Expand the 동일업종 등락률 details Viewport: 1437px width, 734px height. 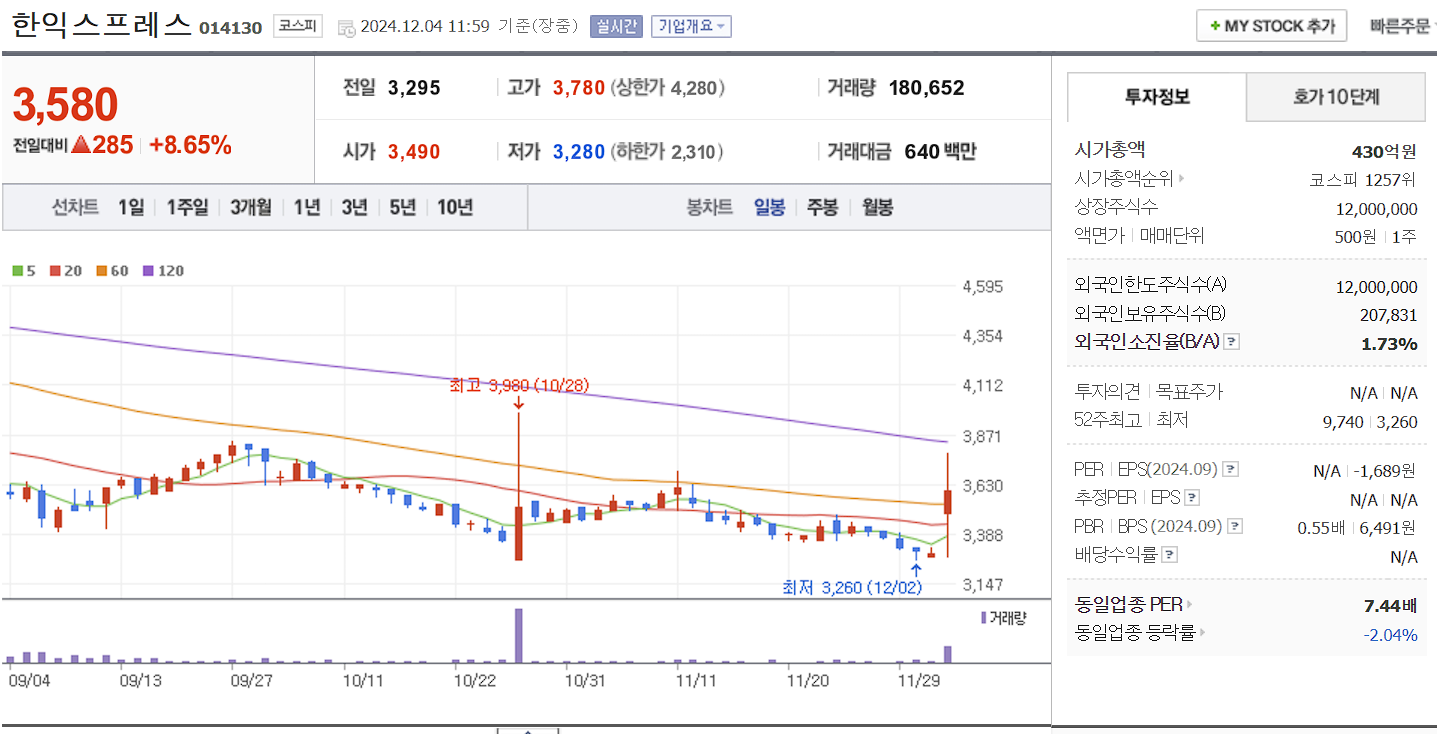click(1202, 632)
